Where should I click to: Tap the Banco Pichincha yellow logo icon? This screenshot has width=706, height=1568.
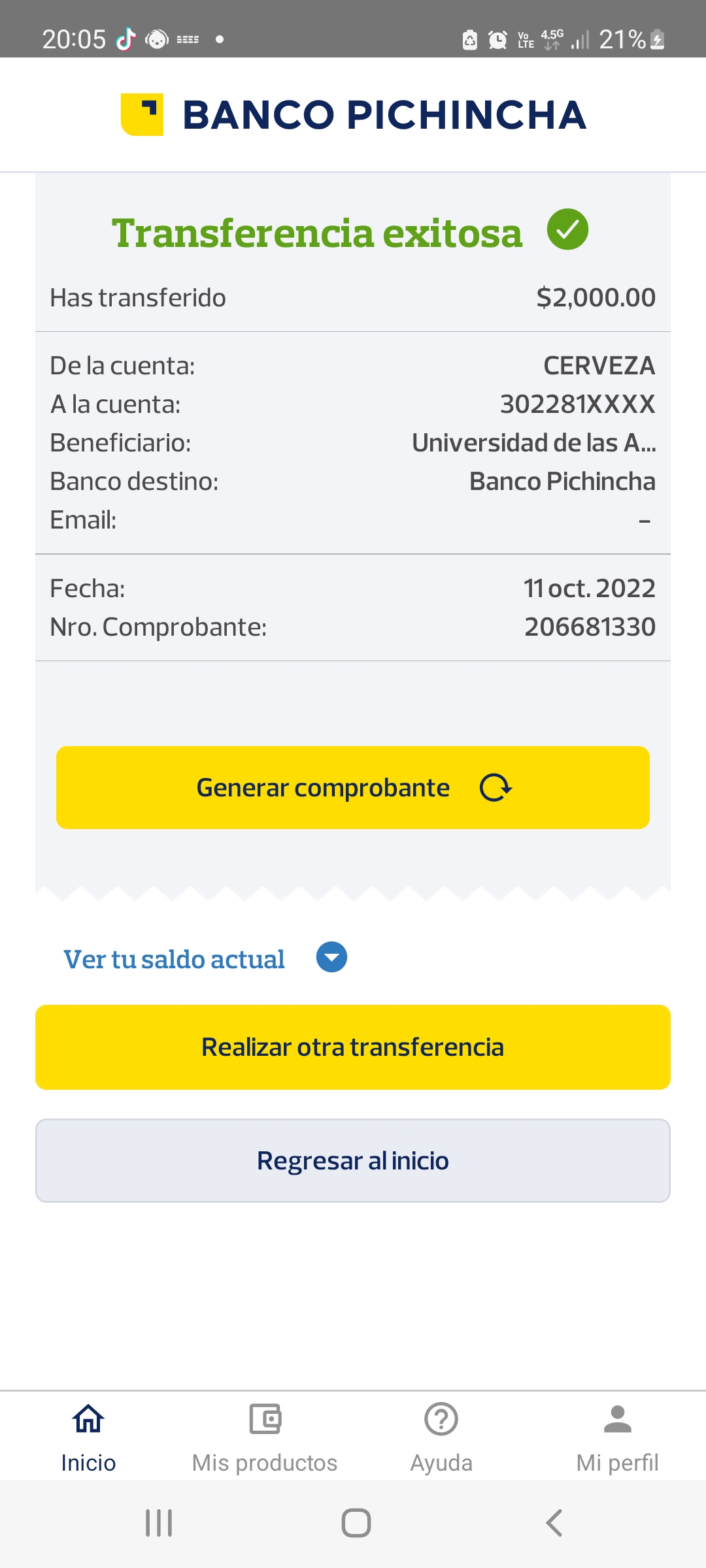[142, 114]
